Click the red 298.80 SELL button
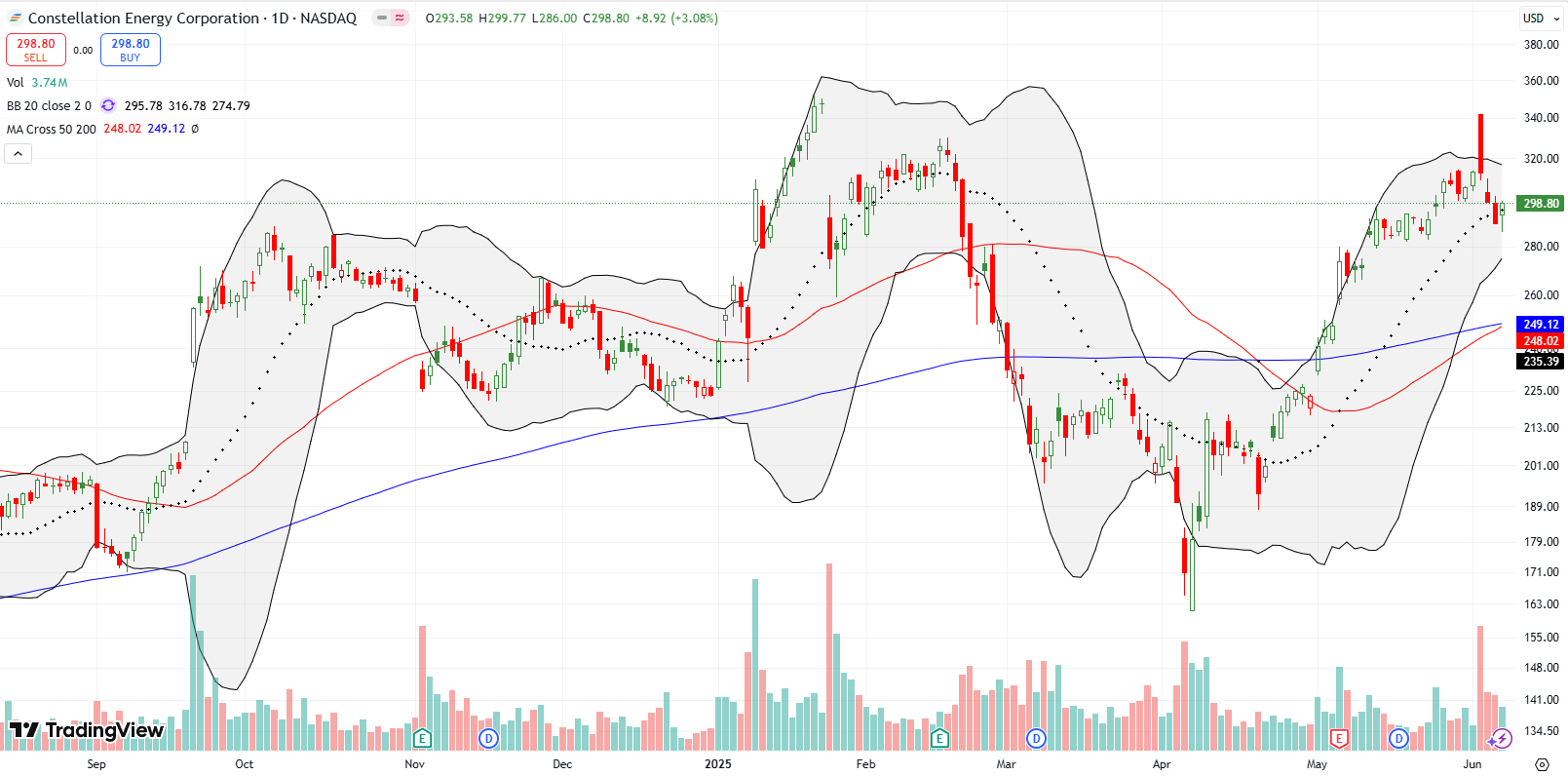Viewport: 1568px width, 776px height. (x=36, y=50)
